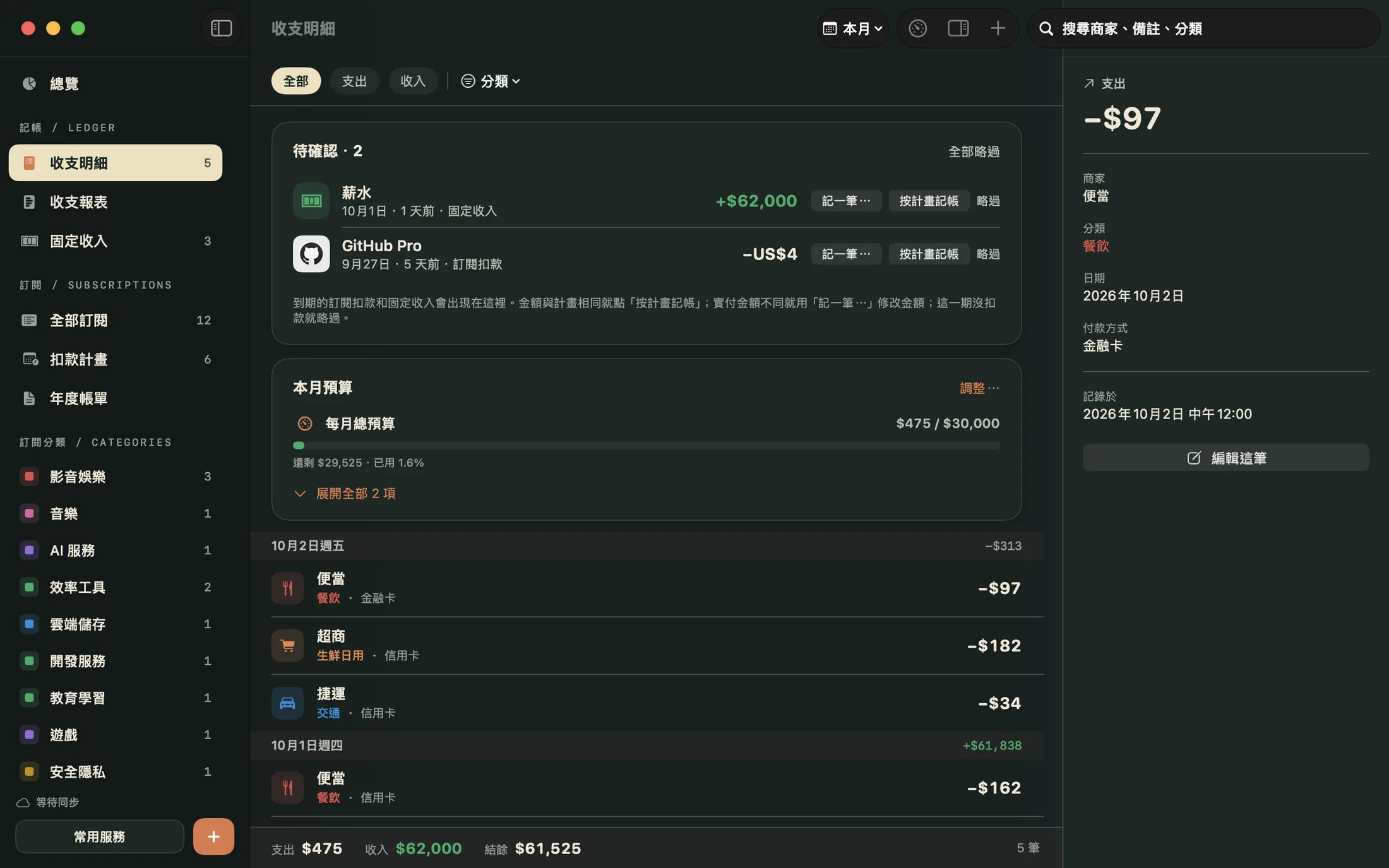Open the 分類 filter dropdown

491,81
